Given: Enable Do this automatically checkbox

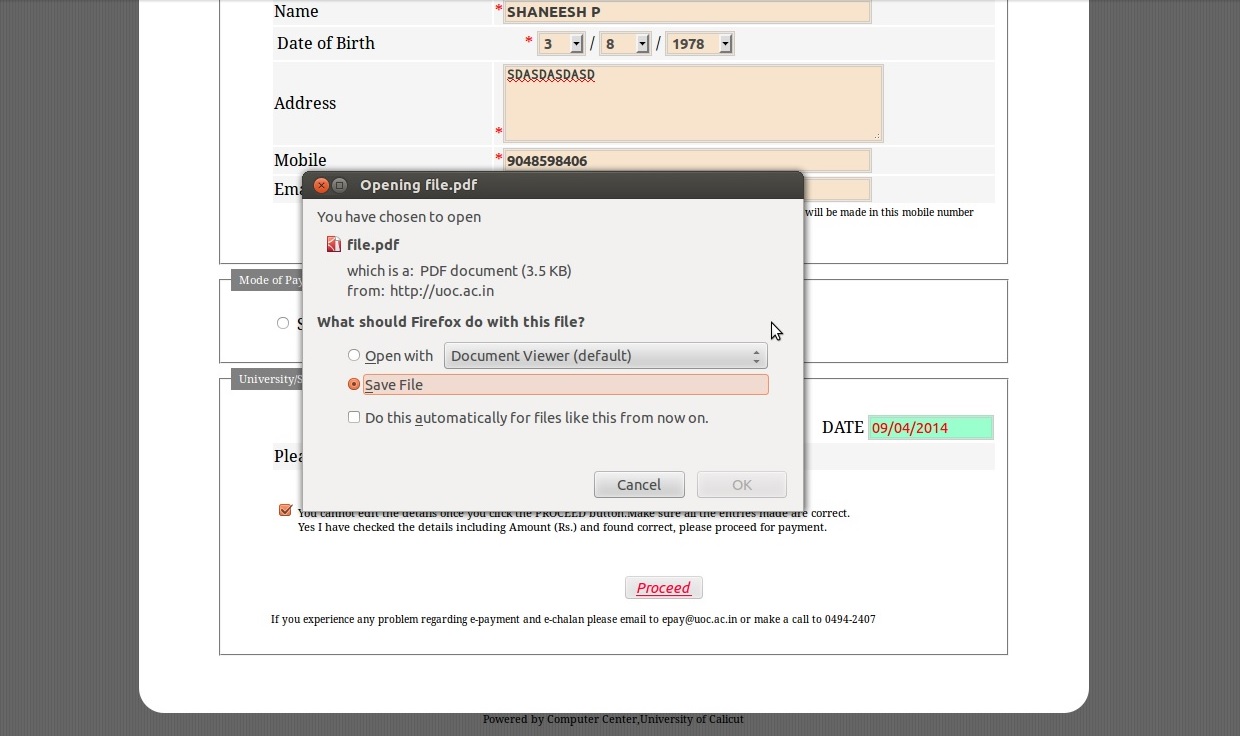Looking at the screenshot, I should click(354, 417).
